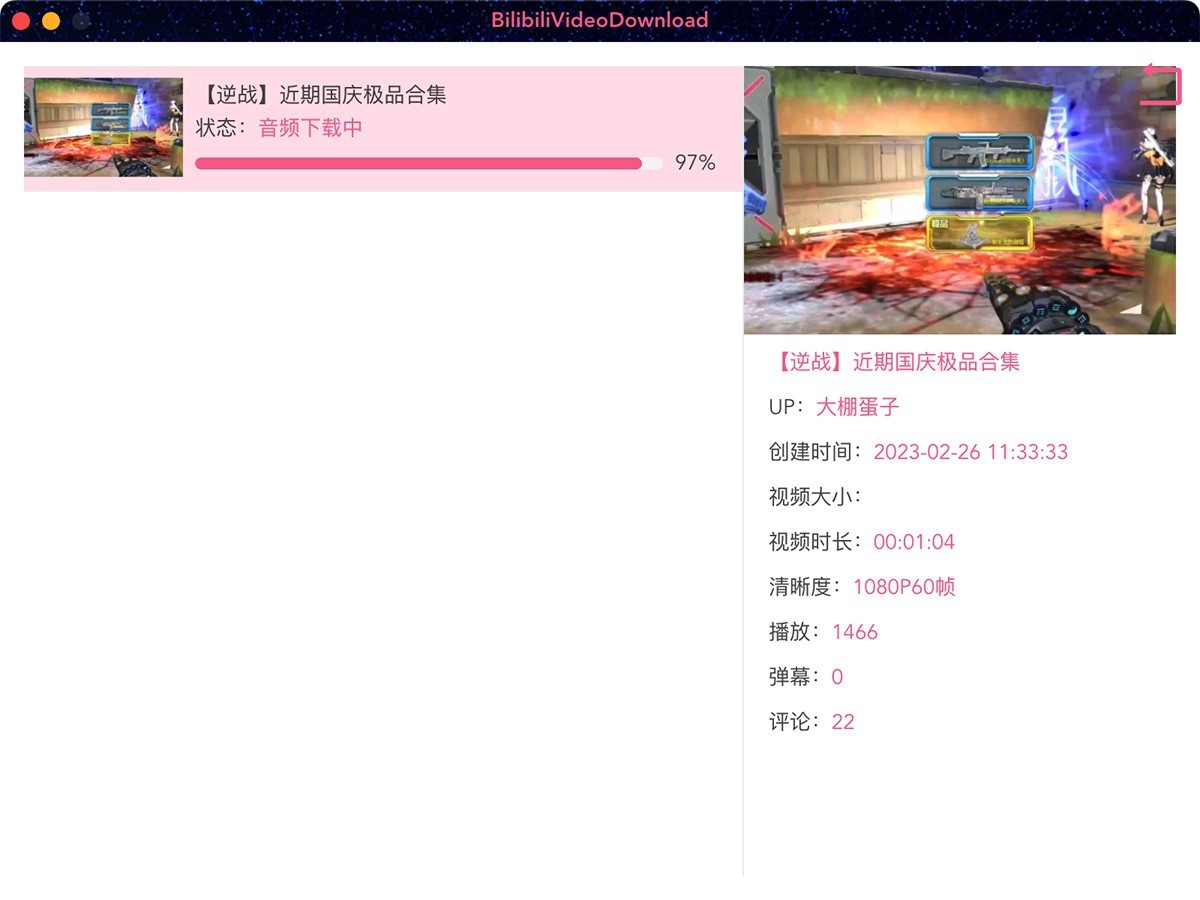Open the small thumbnail of the download task

pos(103,128)
